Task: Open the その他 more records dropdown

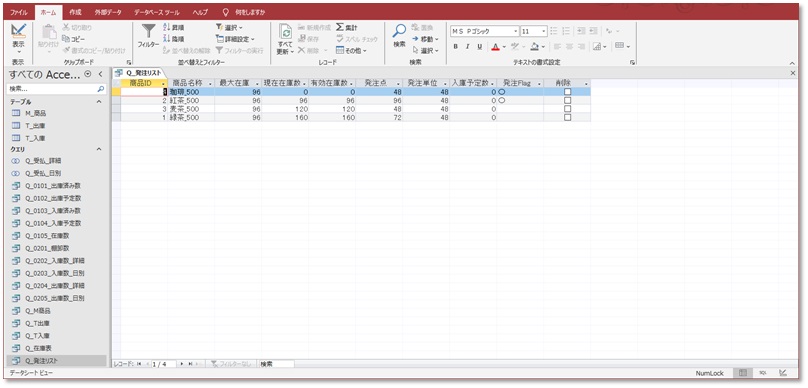Action: pyautogui.click(x=351, y=50)
